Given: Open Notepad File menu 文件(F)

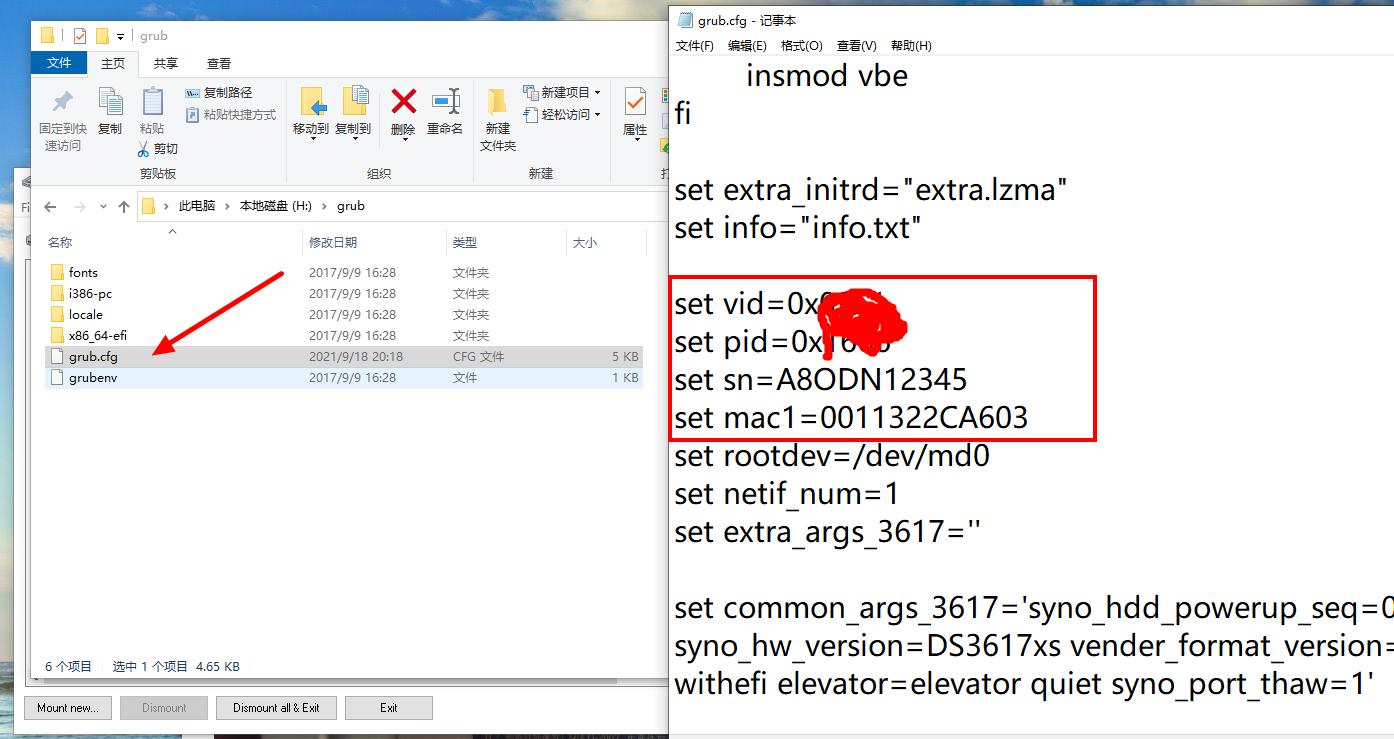Looking at the screenshot, I should (695, 46).
